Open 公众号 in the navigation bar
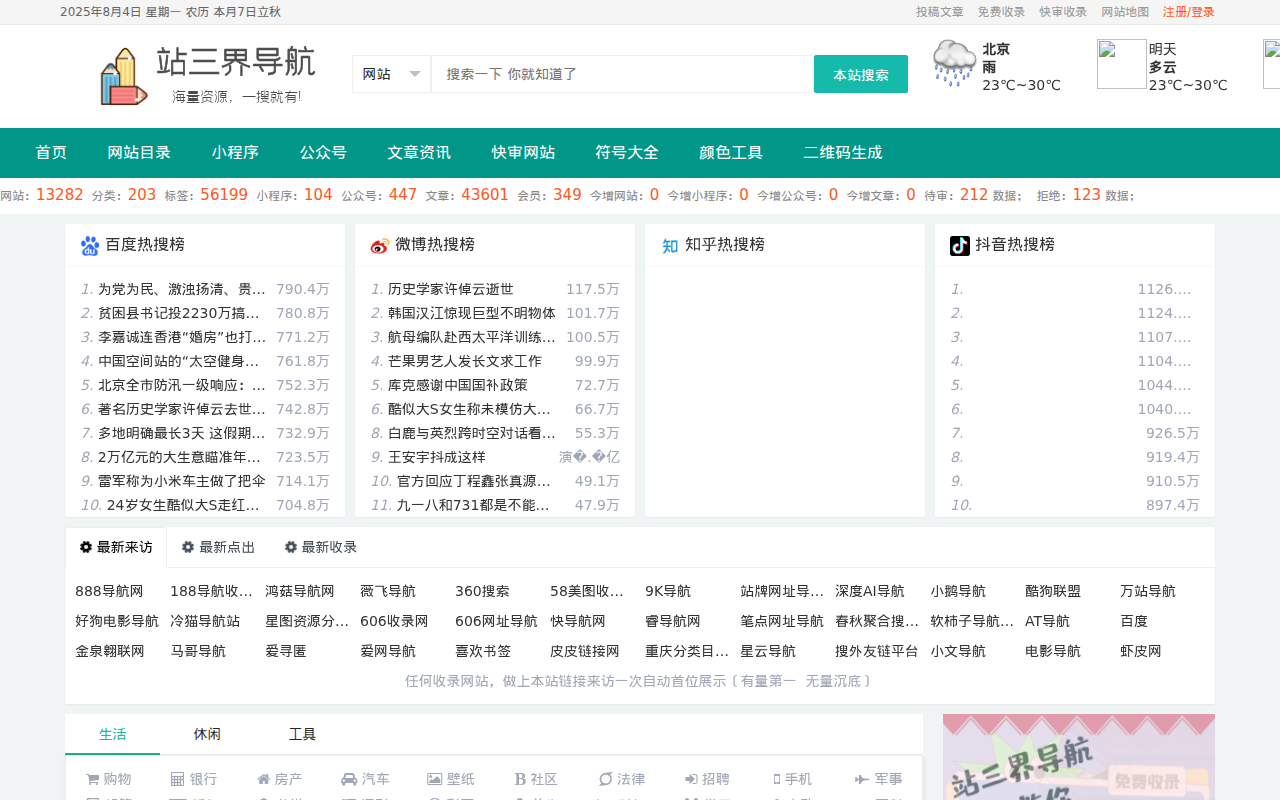The width and height of the screenshot is (1280, 800). (x=323, y=153)
